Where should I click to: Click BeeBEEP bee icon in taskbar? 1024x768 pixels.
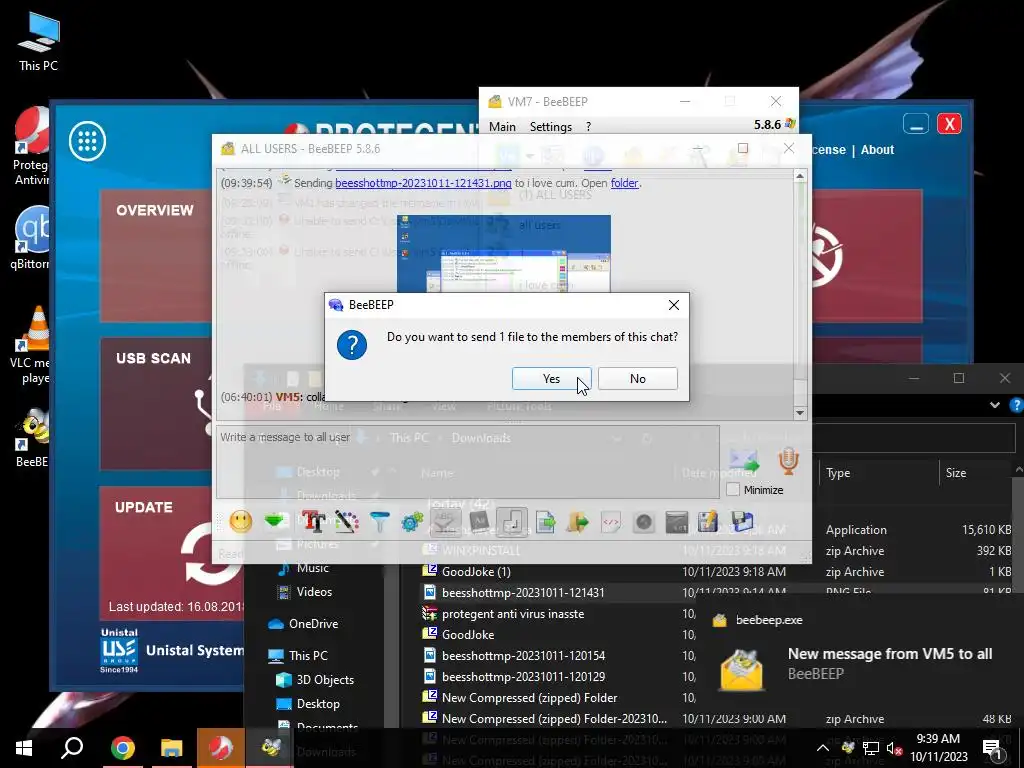coord(271,748)
